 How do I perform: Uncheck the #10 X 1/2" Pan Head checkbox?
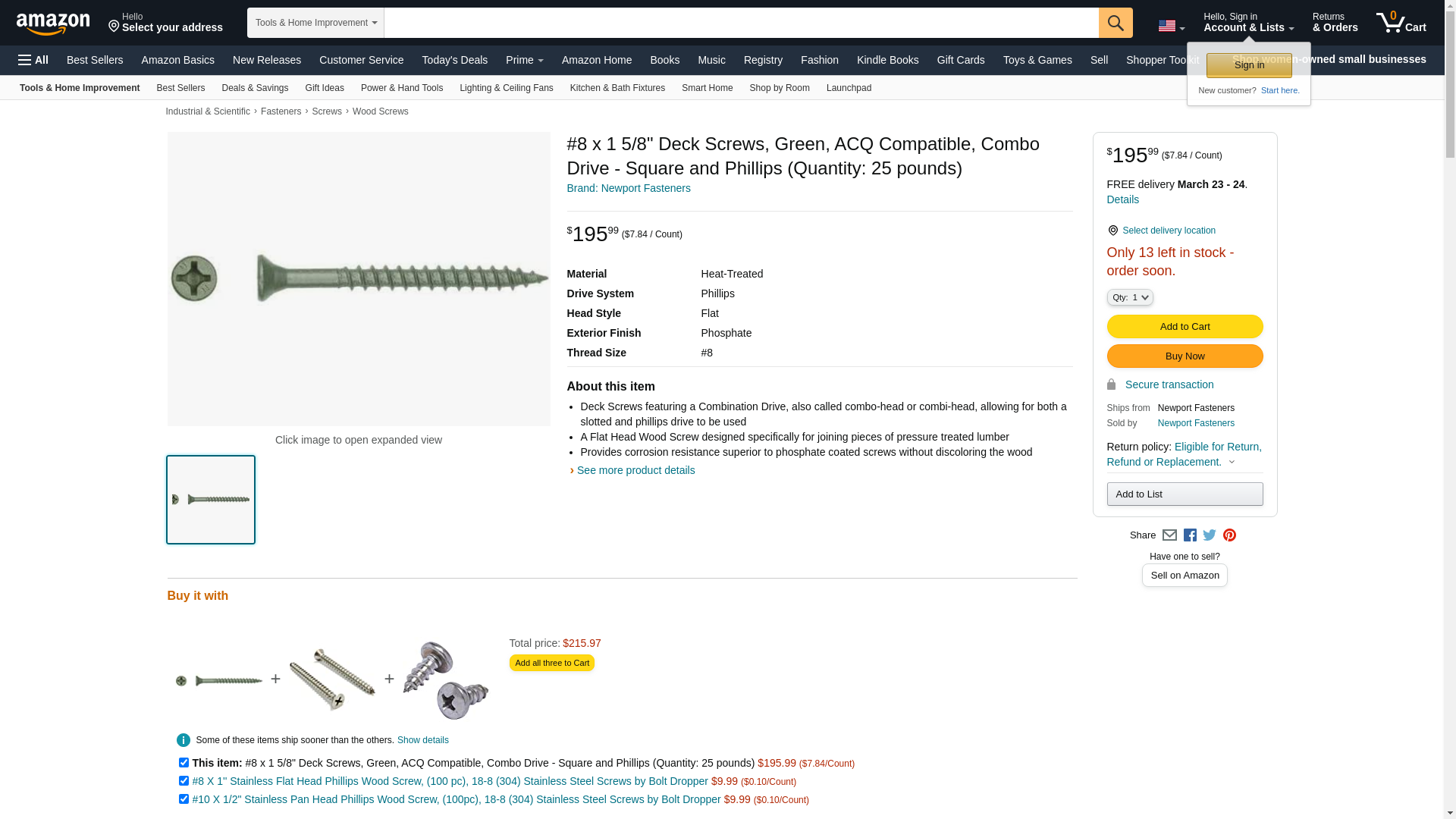point(184,799)
